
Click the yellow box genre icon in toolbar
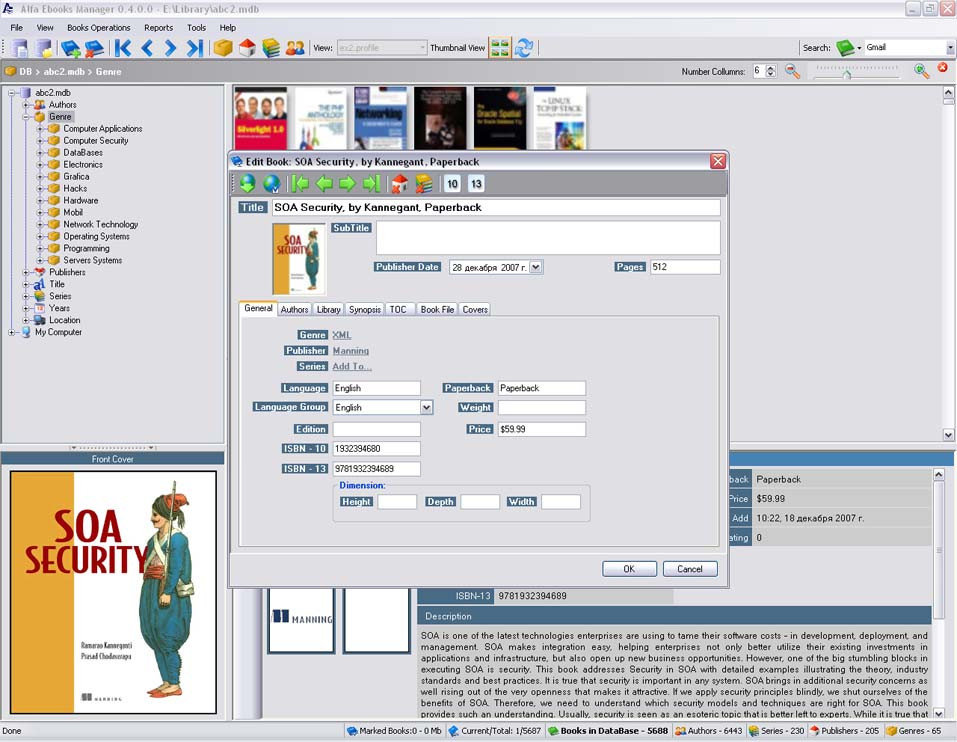(x=223, y=48)
